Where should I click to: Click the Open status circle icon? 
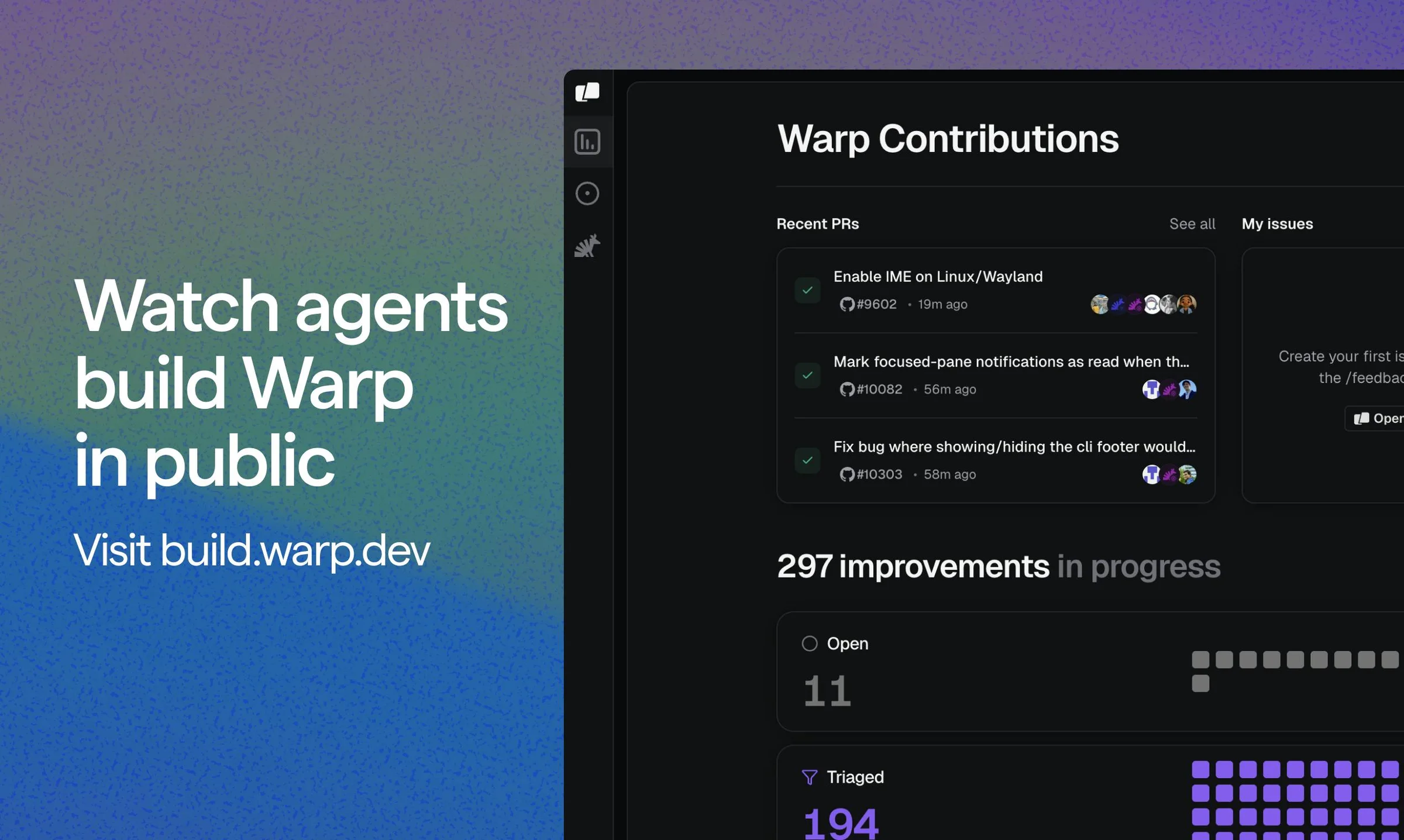pos(810,643)
